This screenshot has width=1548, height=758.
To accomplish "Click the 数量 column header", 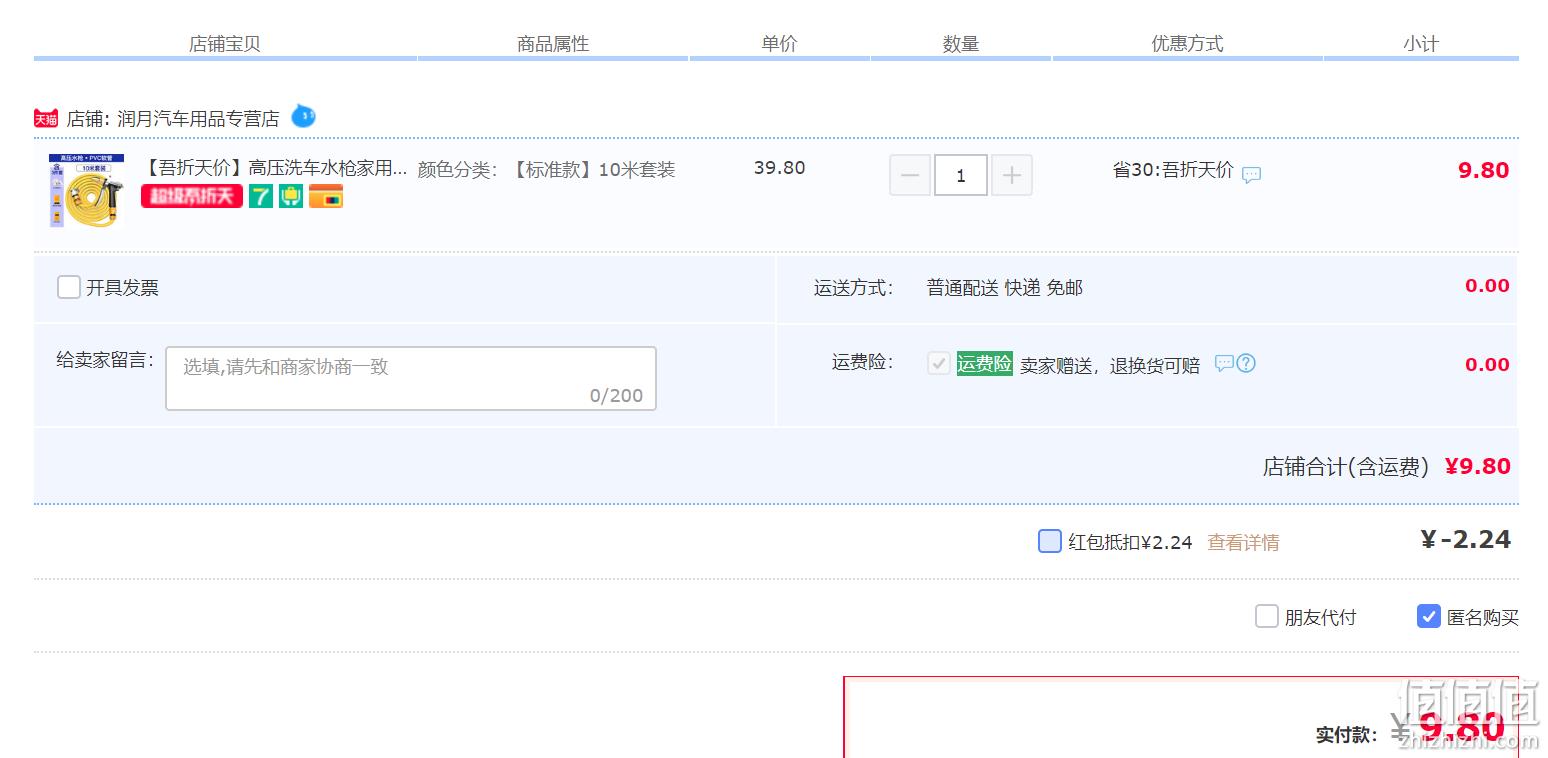I will [961, 44].
